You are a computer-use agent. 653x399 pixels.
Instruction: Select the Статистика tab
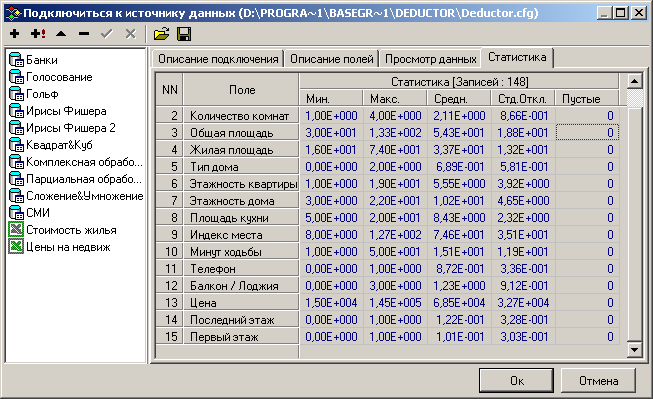[x=517, y=57]
